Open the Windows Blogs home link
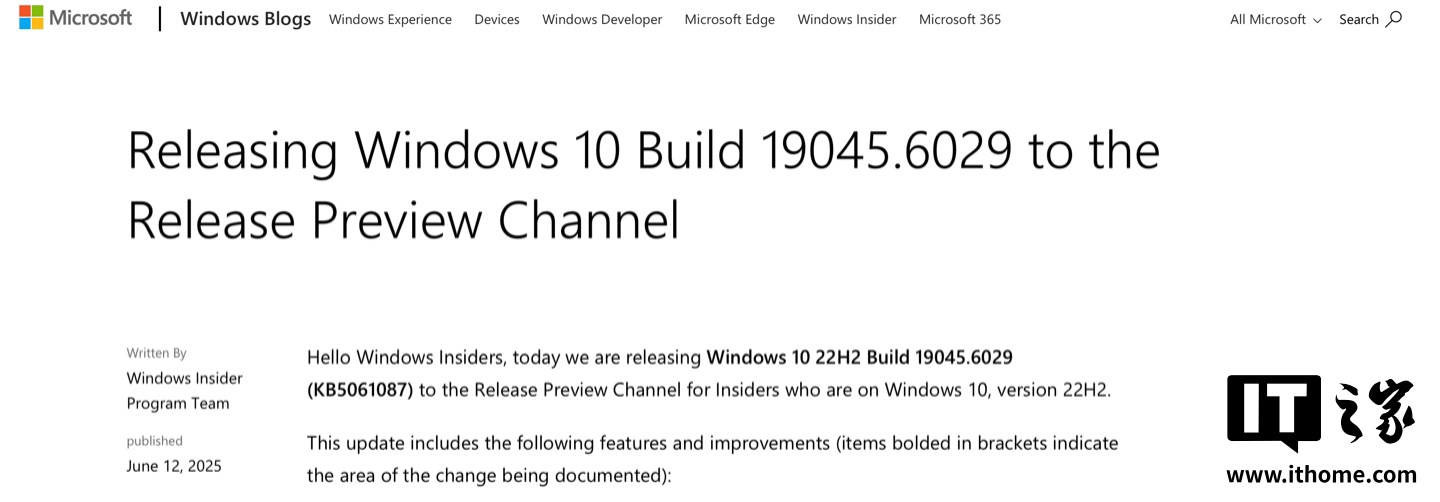The height and width of the screenshot is (502, 1440). pyautogui.click(x=245, y=19)
